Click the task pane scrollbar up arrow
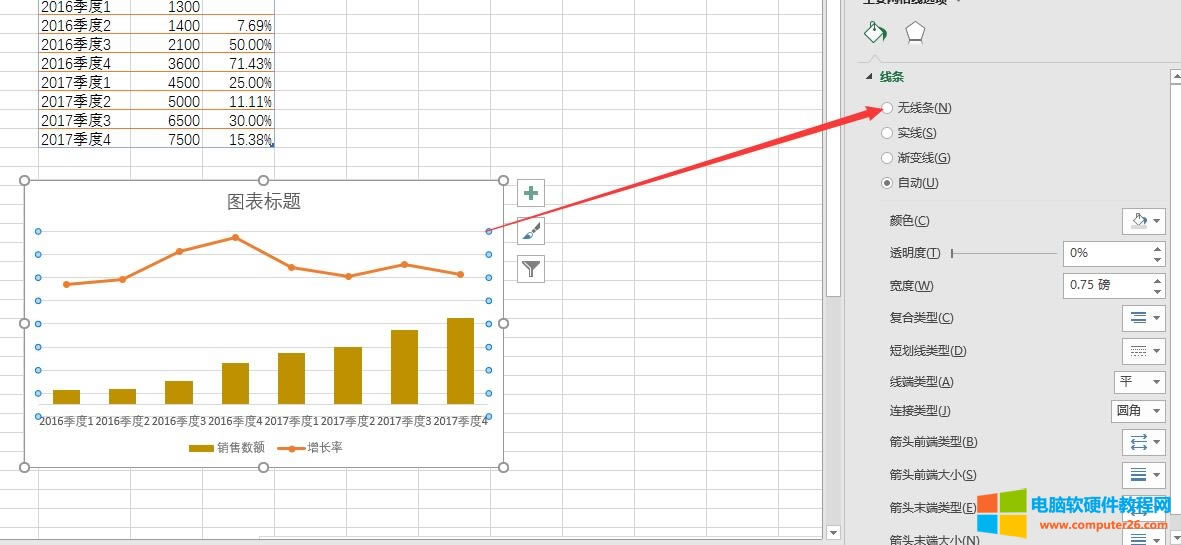 pos(1174,76)
